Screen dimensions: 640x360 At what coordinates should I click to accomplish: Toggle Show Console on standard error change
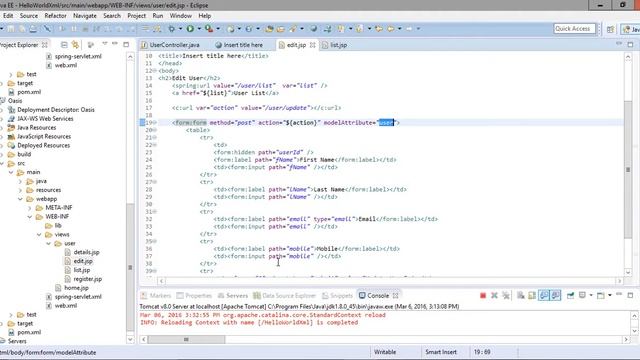556,295
